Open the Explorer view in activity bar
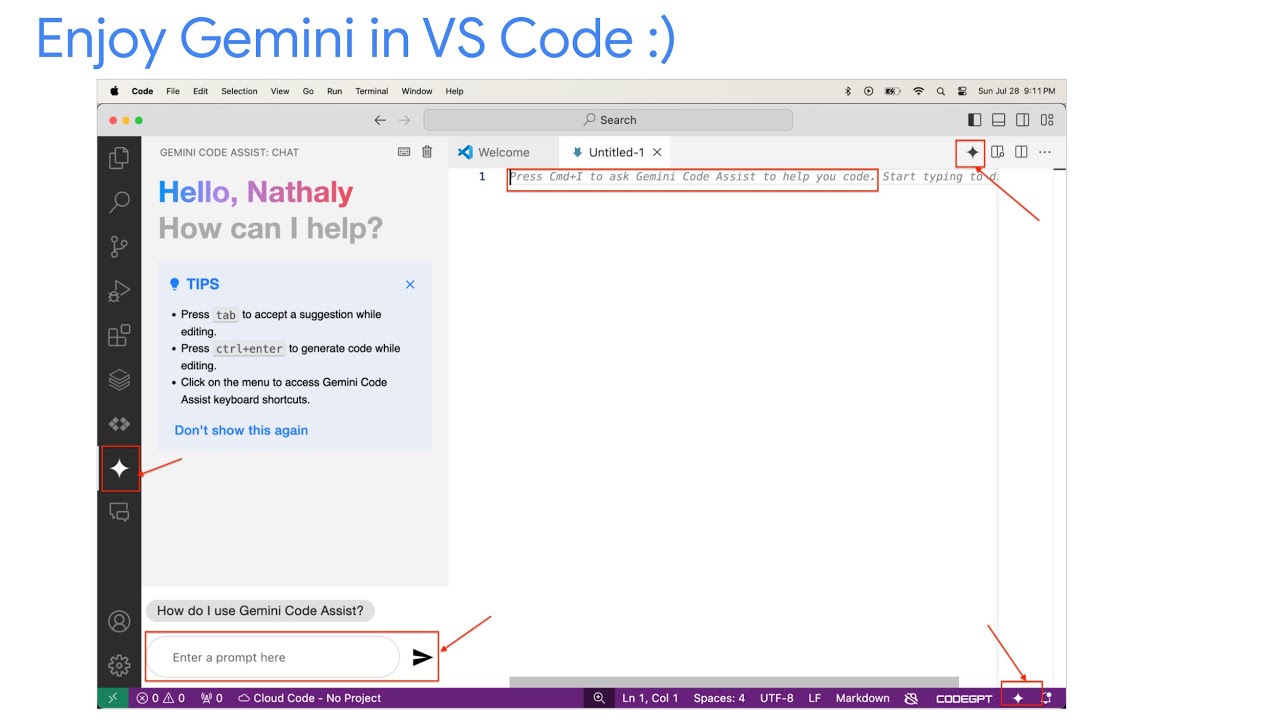This screenshot has height=720, width=1280. pos(119,158)
